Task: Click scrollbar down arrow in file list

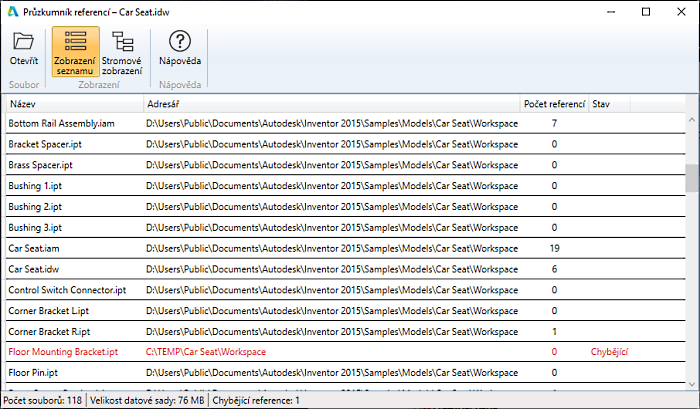Action: 692,384
